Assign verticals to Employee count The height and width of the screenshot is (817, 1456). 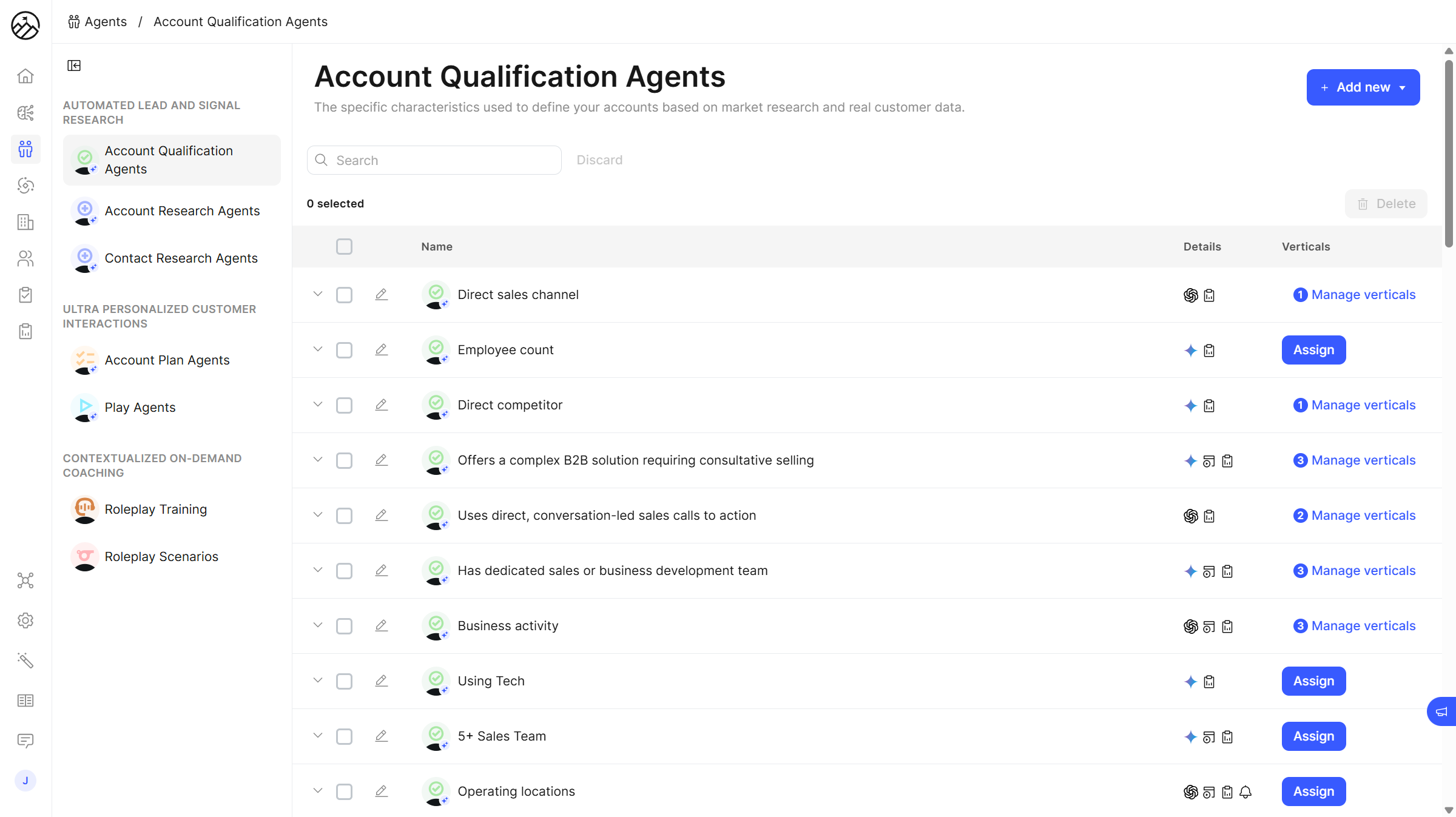[1313, 350]
